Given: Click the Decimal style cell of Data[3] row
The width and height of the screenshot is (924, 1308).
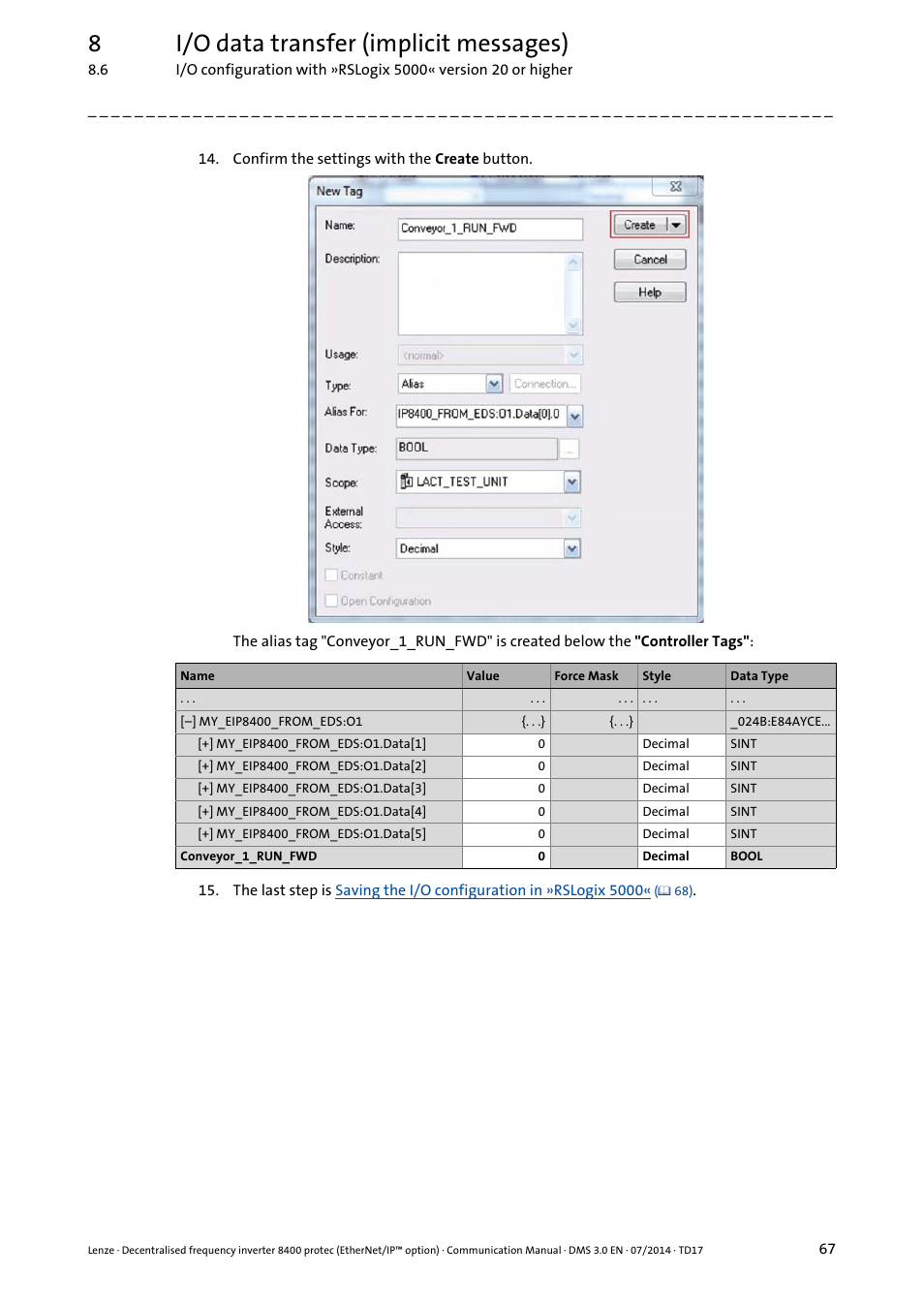Looking at the screenshot, I should (x=682, y=789).
